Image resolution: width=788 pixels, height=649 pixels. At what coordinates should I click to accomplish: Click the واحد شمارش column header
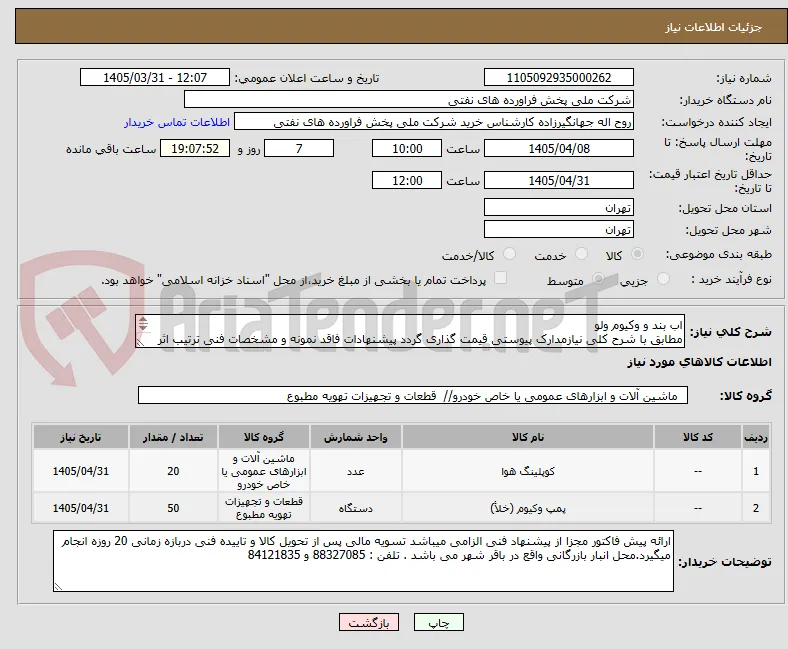click(x=356, y=437)
